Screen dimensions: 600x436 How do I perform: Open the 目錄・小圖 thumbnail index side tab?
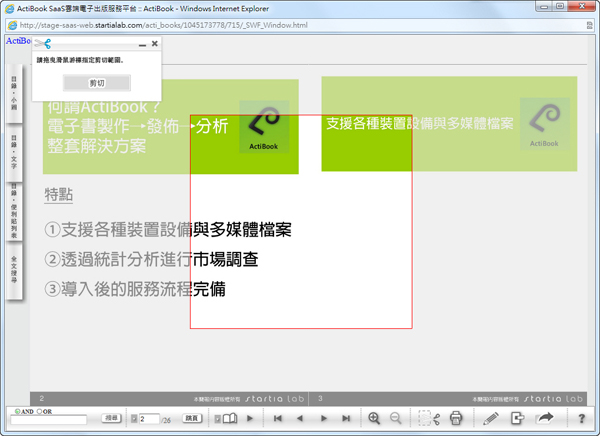point(14,93)
